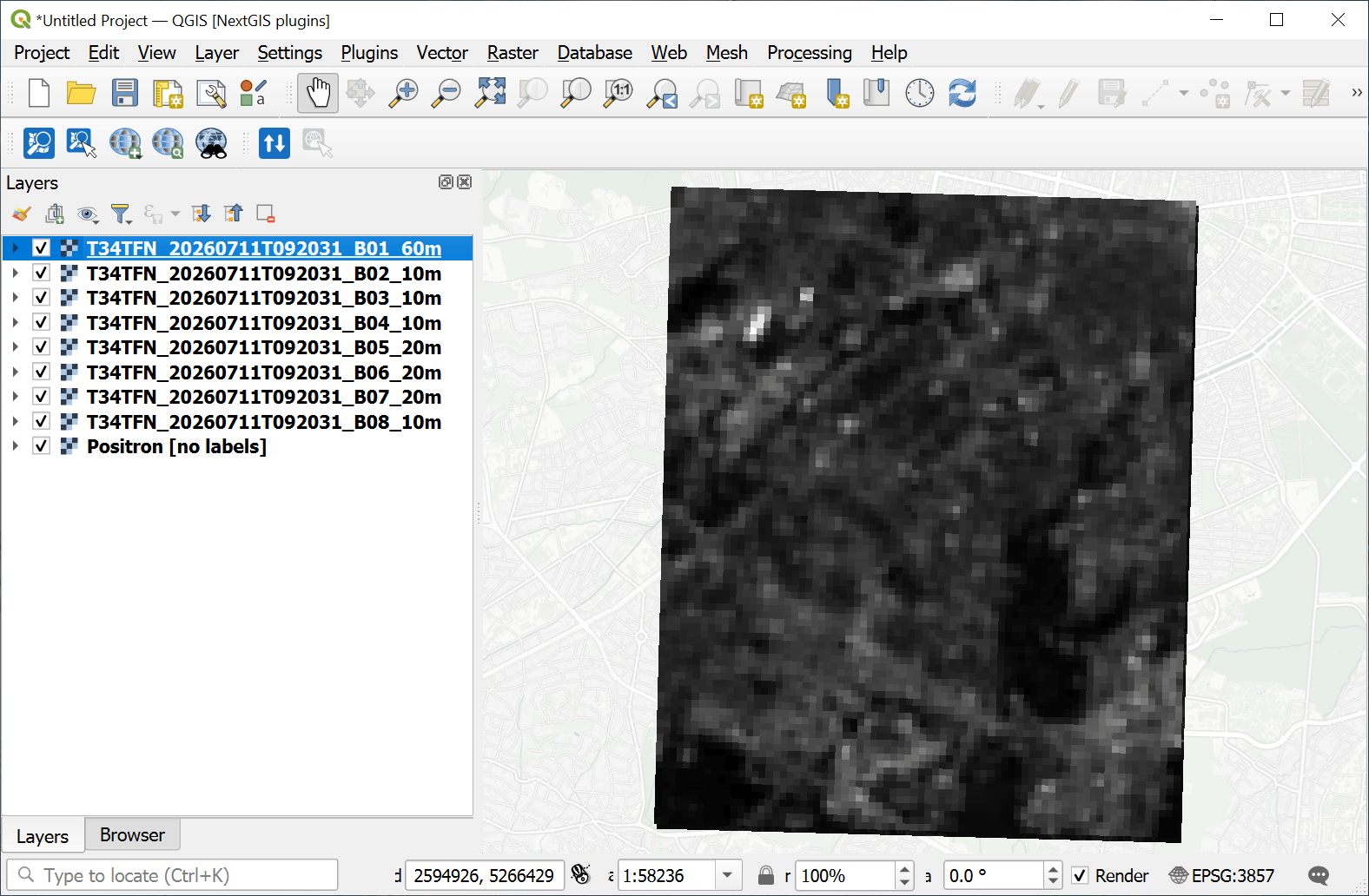Expand the Positron [no labels] tree node
The height and width of the screenshot is (896, 1369).
(x=15, y=445)
